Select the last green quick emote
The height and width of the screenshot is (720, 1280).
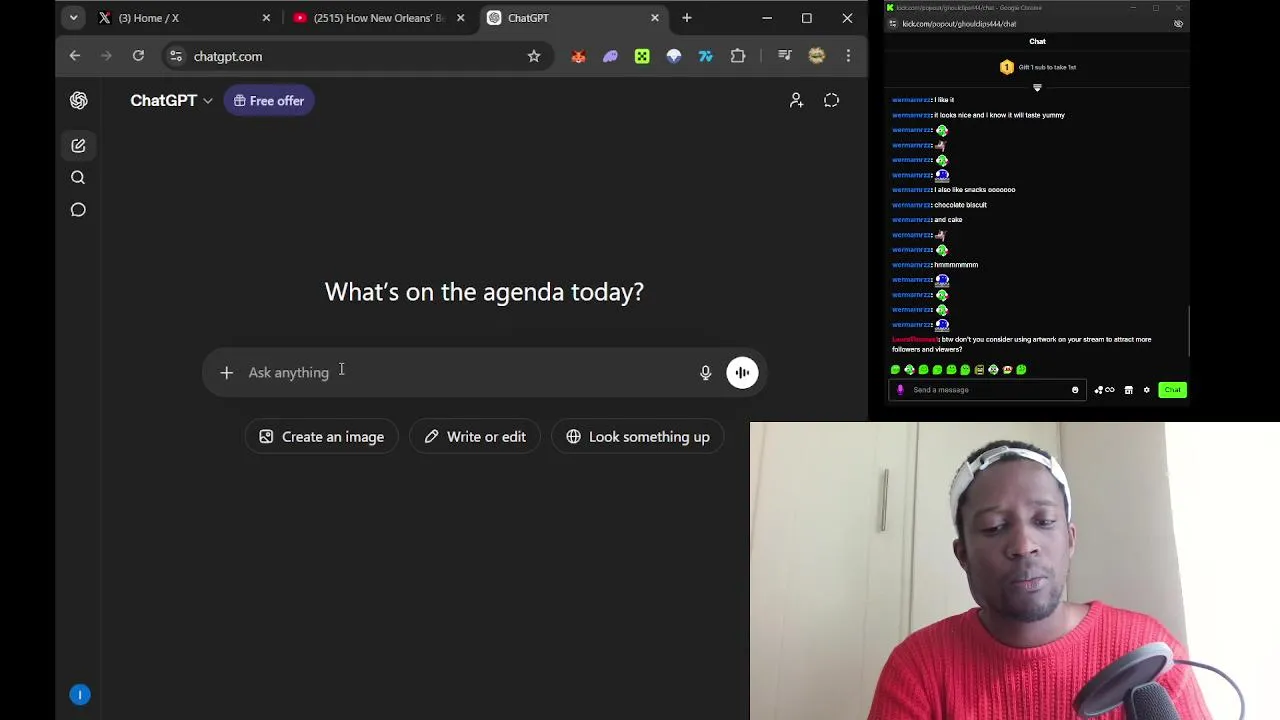click(1021, 370)
